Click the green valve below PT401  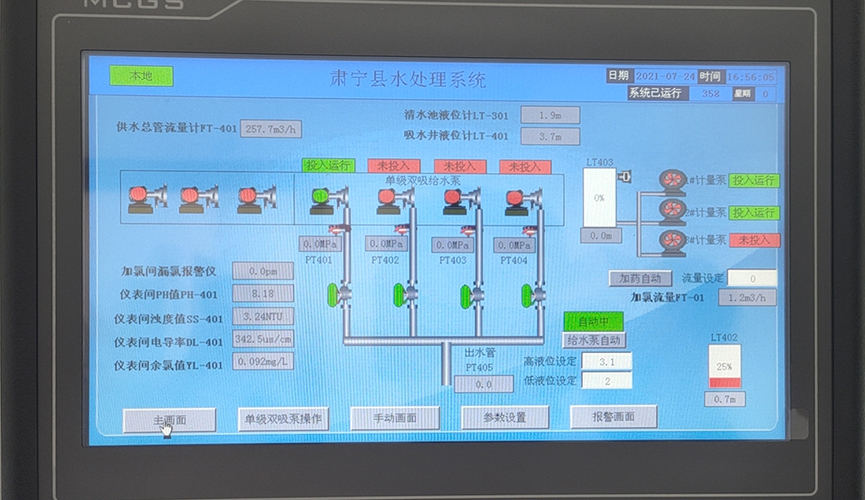pos(333,294)
